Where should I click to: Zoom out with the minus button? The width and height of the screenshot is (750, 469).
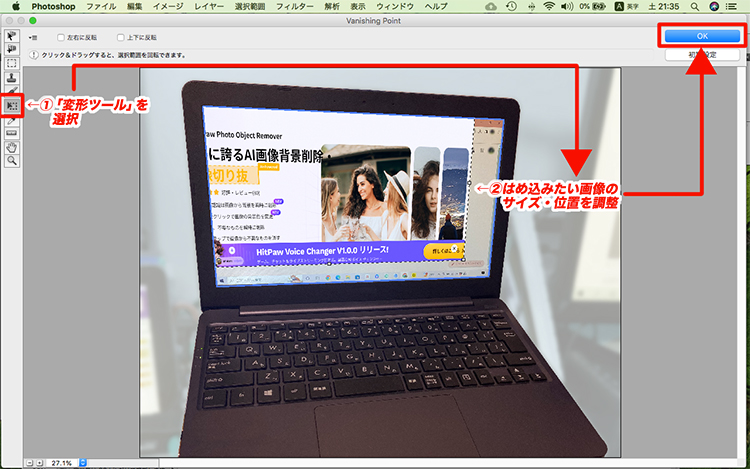(30, 463)
